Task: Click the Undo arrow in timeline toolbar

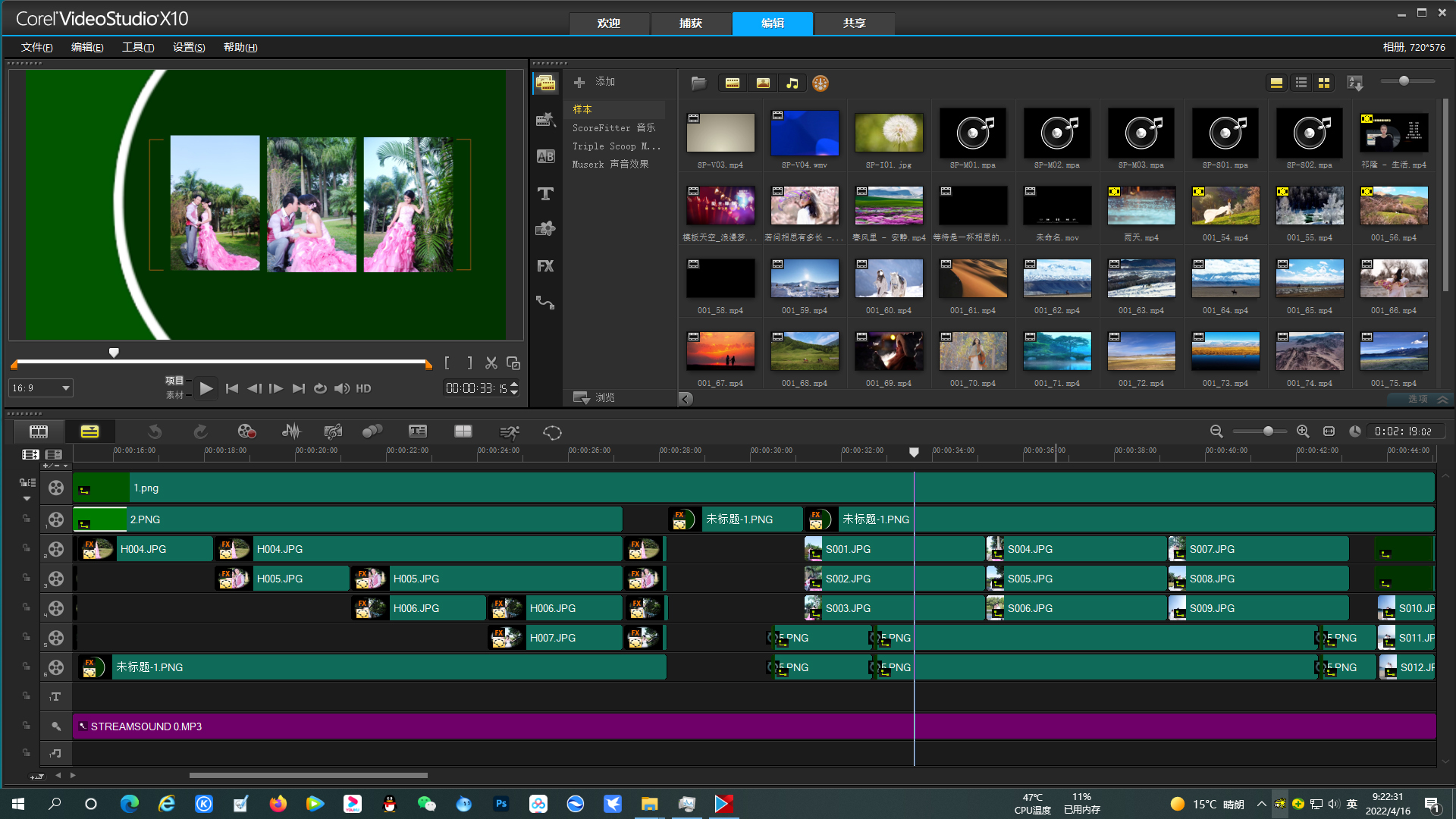Action: 155,431
